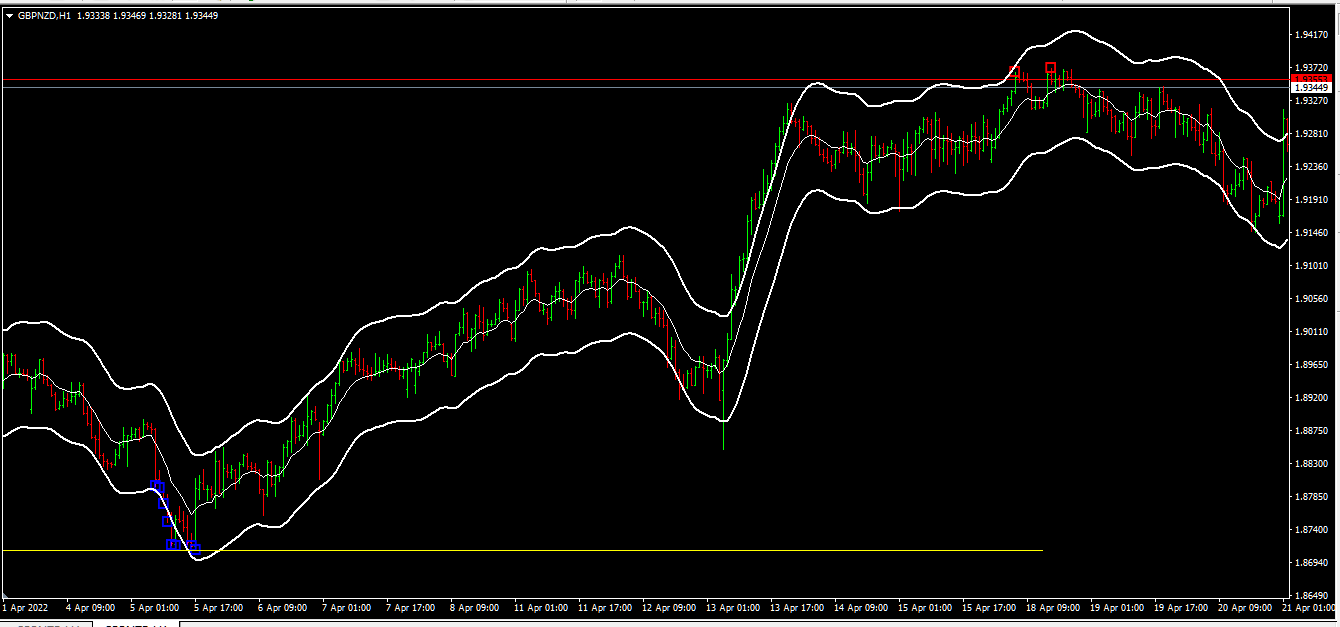Click time axis label 7 Apr 01:00
This screenshot has width=1340, height=627.
pos(347,607)
